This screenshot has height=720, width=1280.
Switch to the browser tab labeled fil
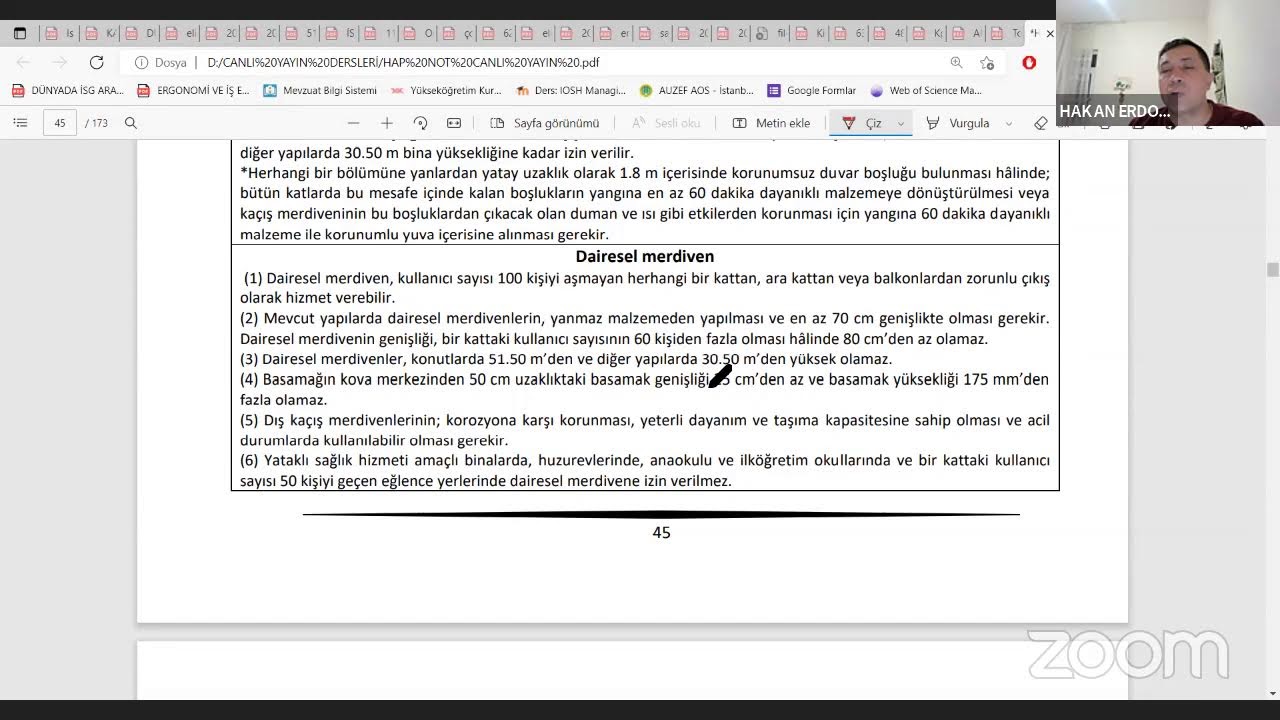(x=771, y=33)
